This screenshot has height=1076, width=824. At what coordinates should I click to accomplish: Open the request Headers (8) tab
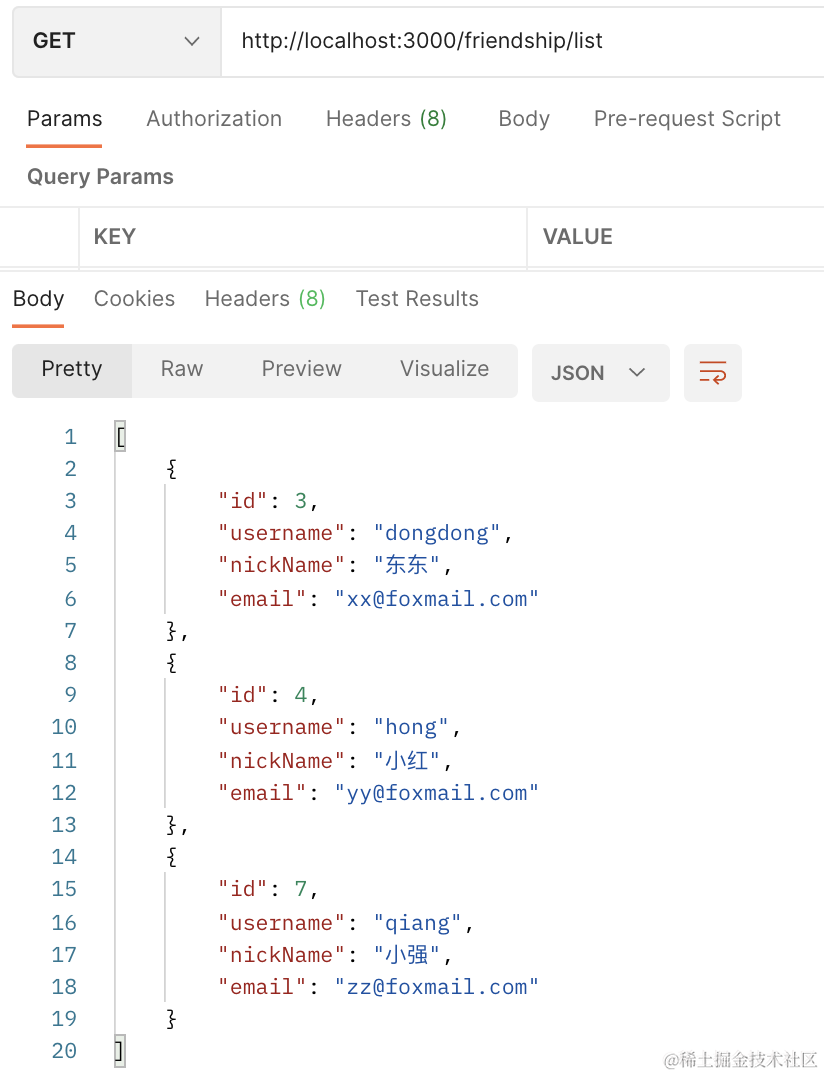[386, 119]
